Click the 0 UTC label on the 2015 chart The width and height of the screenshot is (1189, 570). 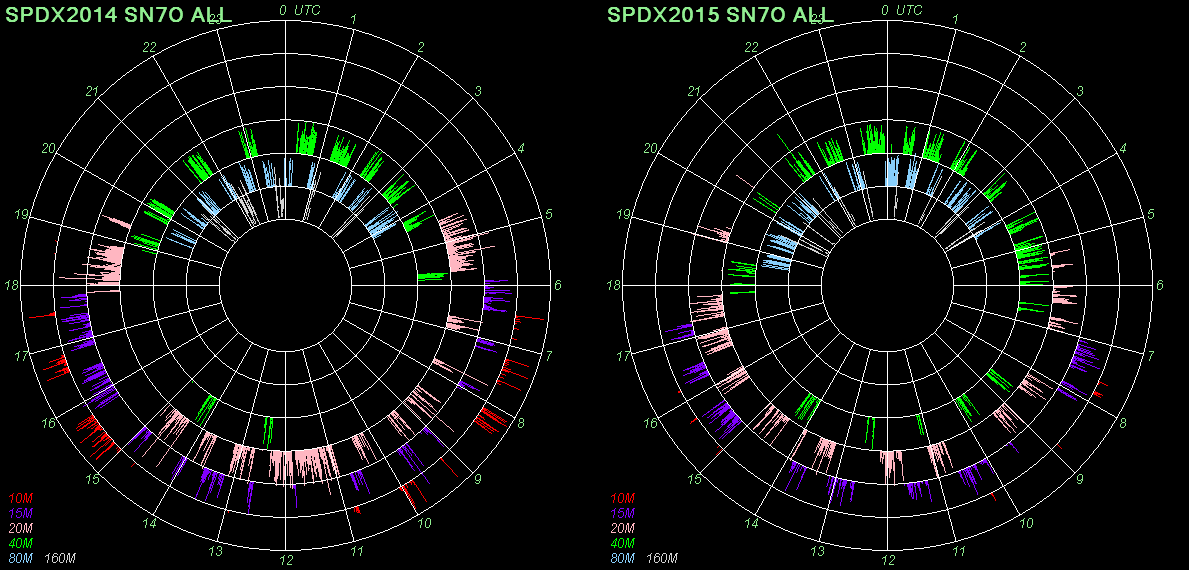point(901,10)
